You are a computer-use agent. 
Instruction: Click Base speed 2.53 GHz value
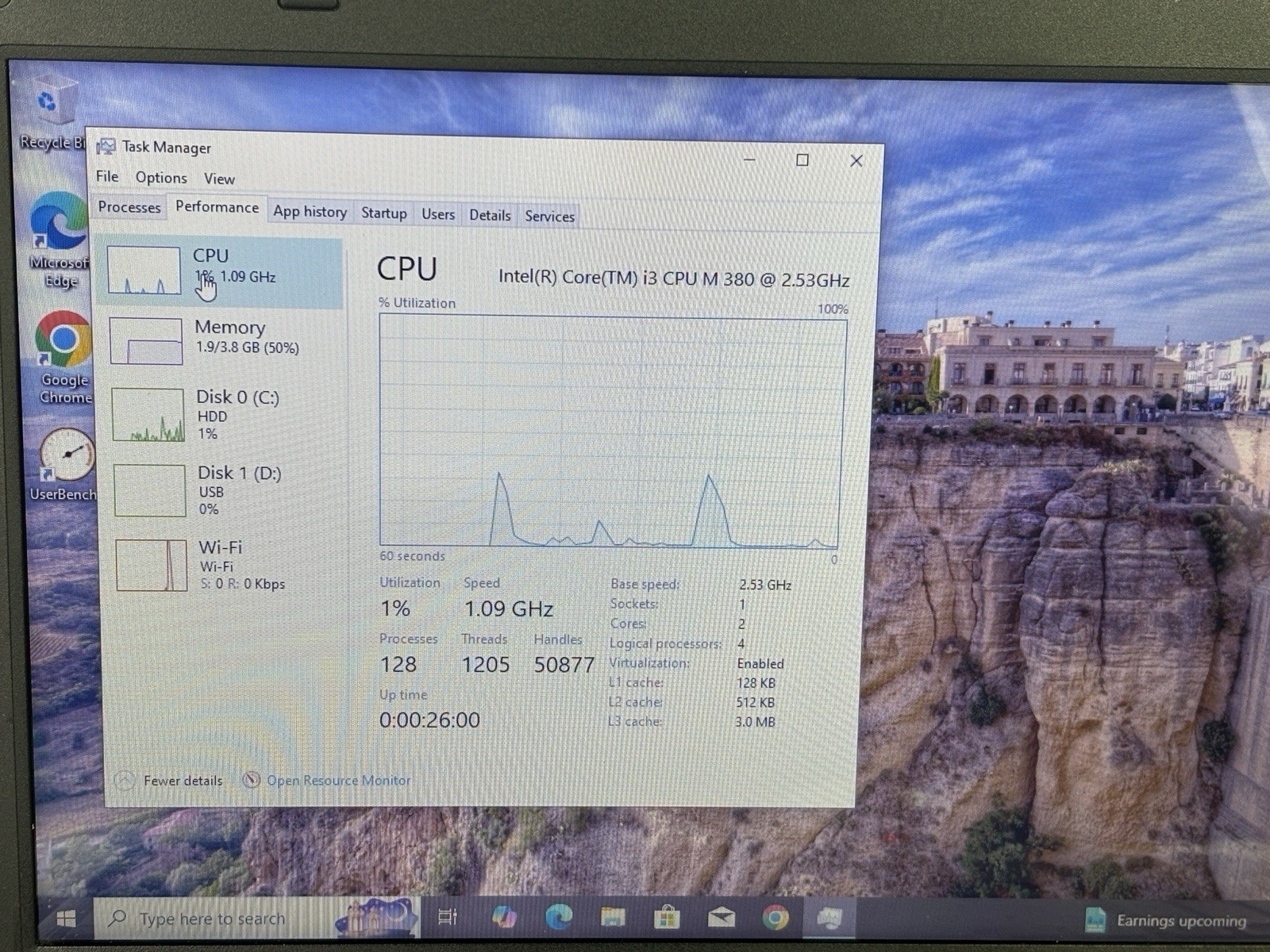coord(765,585)
